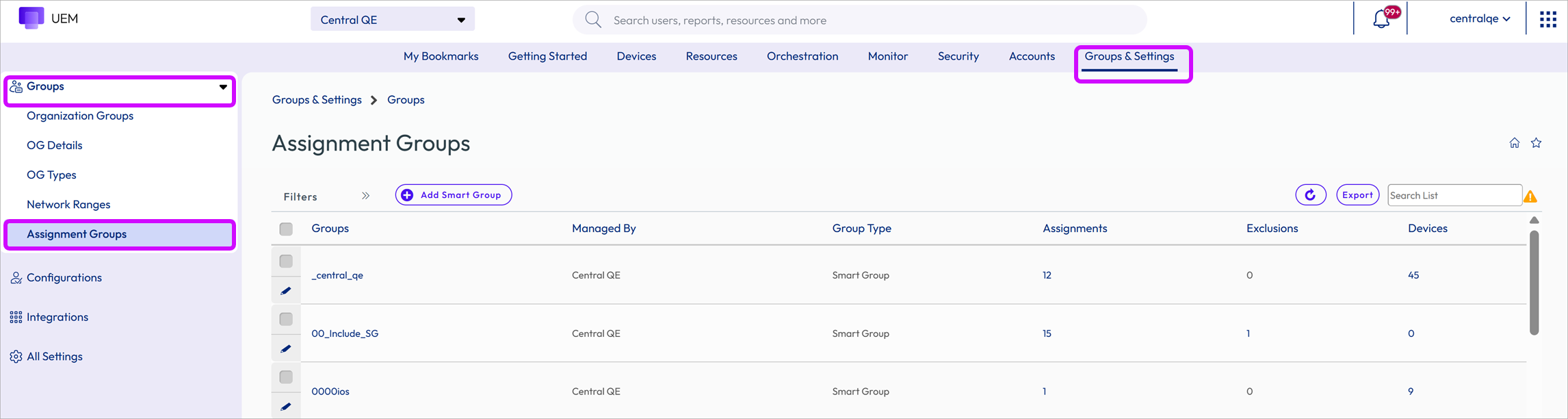
Task: Open the centralqe account menu
Action: pos(1480,18)
